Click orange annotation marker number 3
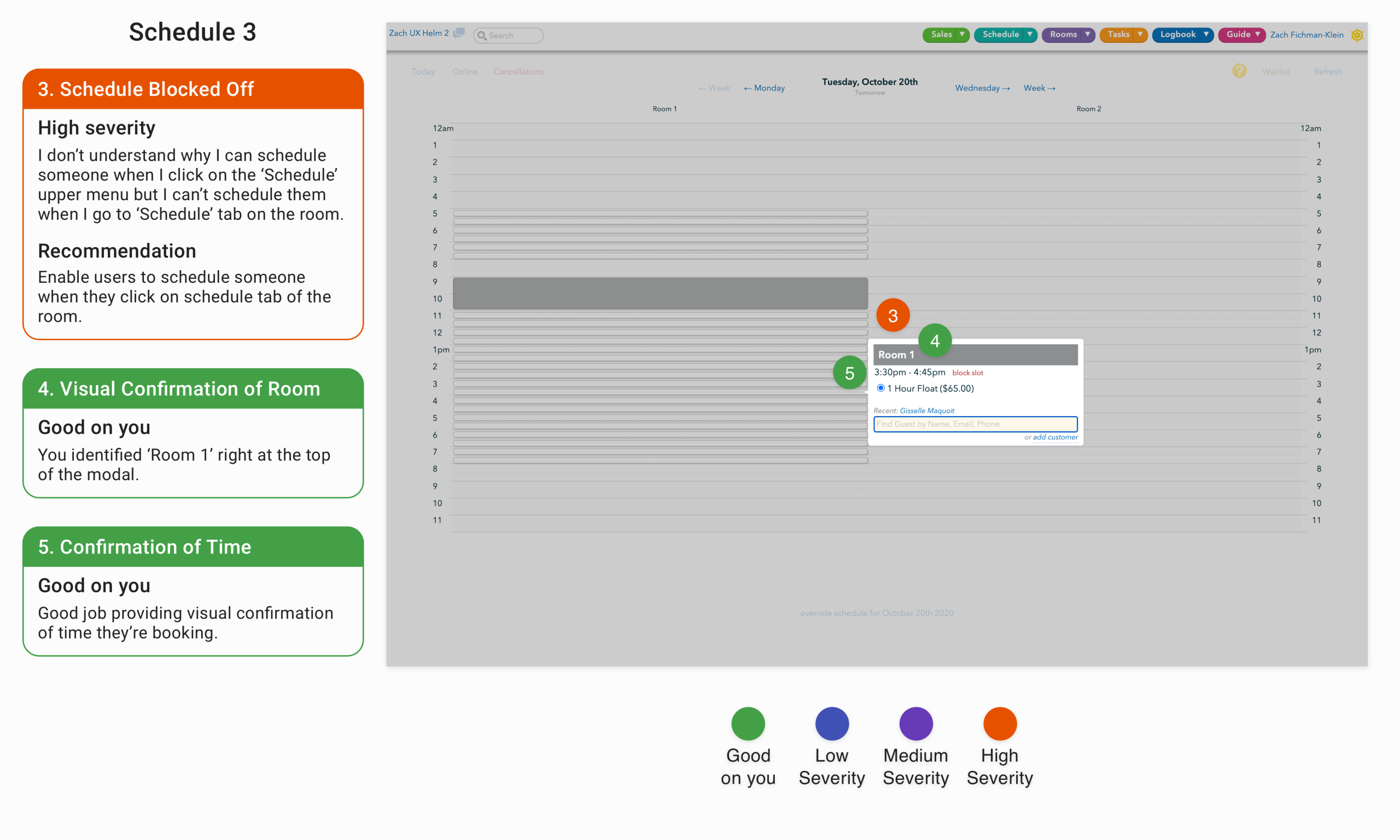1400x840 pixels. tap(892, 316)
